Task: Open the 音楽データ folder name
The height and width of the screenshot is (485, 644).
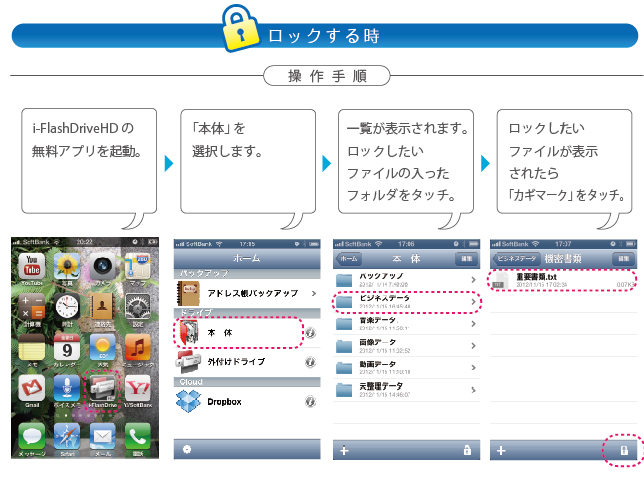Action: point(378,320)
